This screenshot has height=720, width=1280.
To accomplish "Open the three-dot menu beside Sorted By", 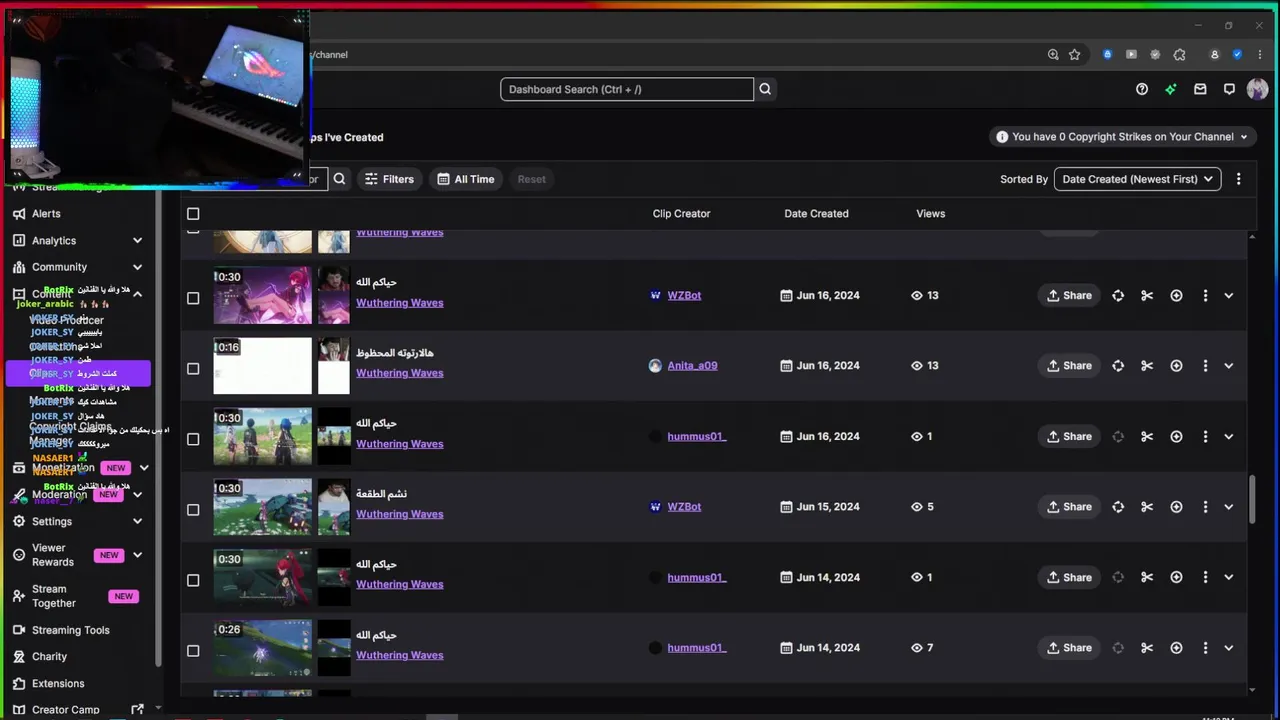I will click(x=1238, y=179).
